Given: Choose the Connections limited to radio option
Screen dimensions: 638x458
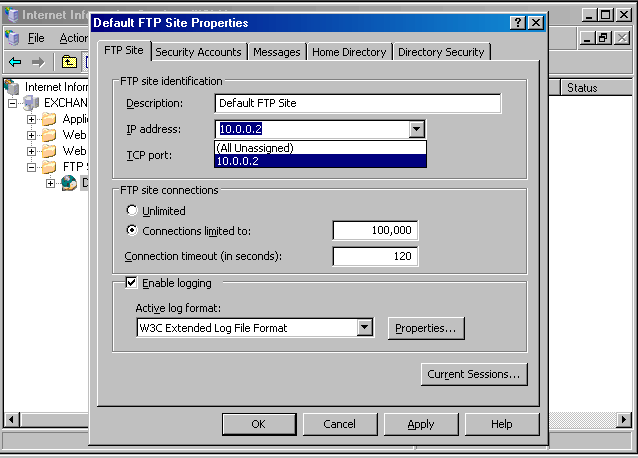Looking at the screenshot, I should click(x=132, y=231).
